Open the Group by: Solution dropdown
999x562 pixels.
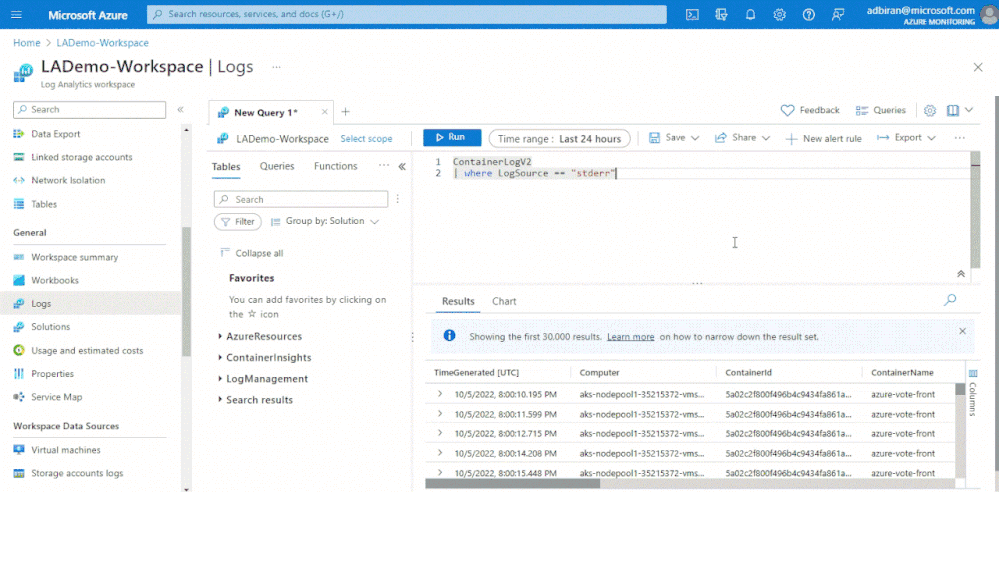tap(324, 221)
